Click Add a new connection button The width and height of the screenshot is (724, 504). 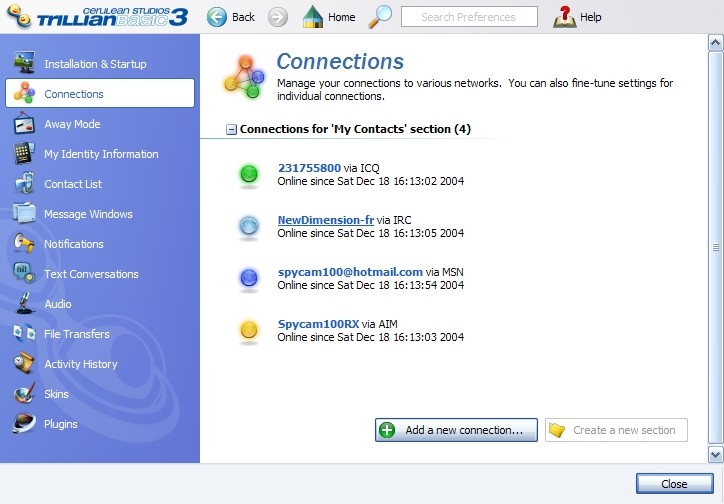[x=456, y=430]
